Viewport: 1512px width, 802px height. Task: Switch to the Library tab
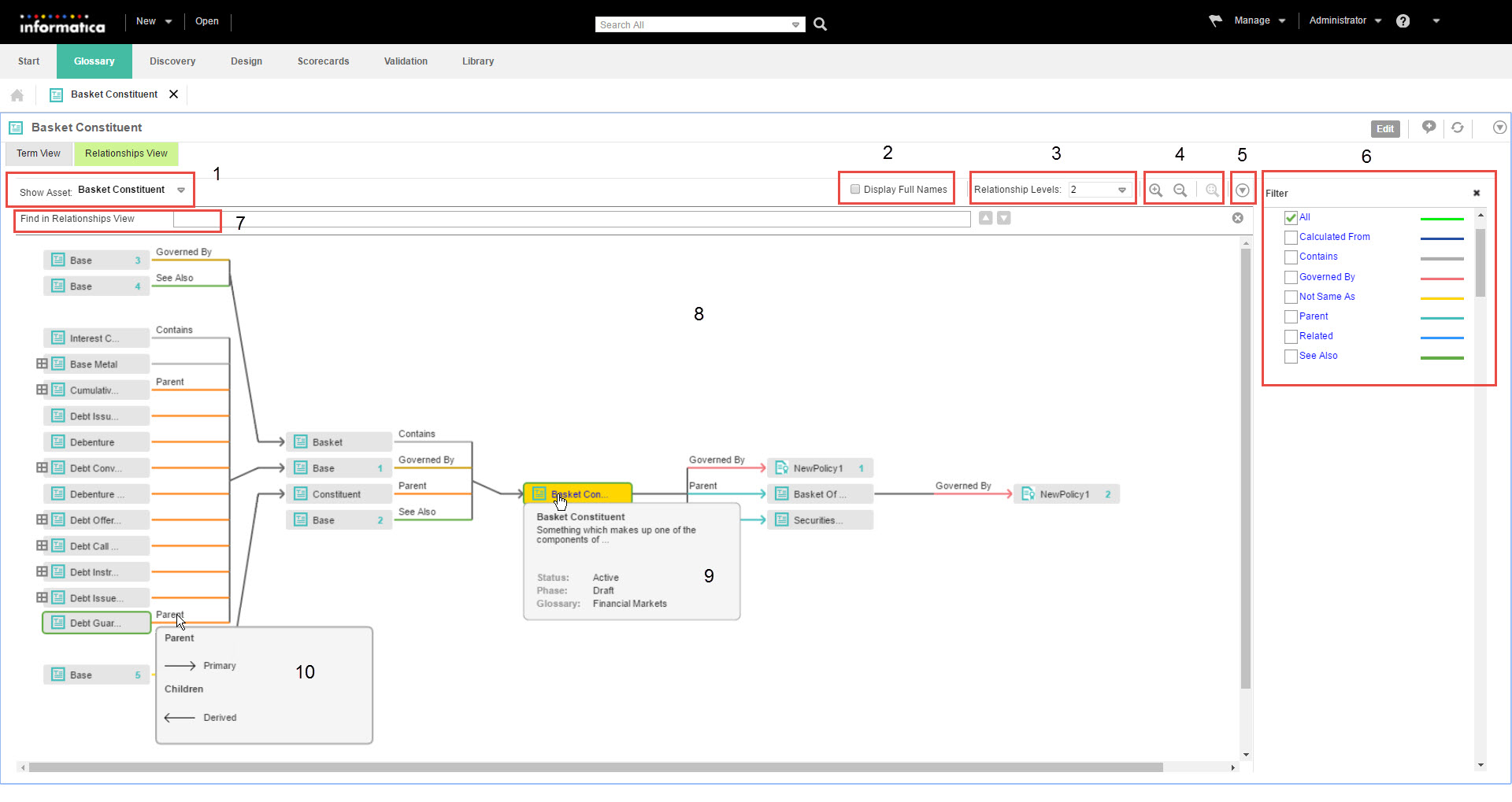[478, 61]
